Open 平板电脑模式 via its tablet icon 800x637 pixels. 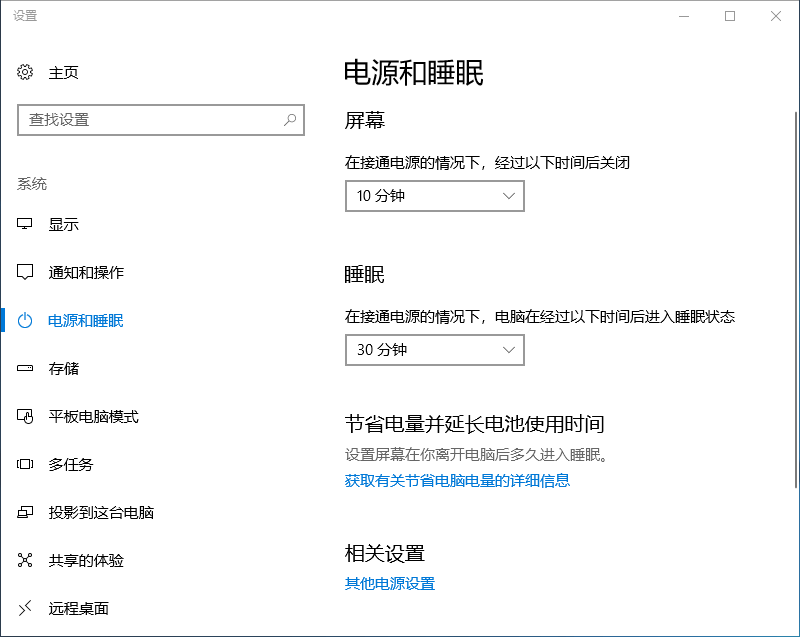pos(26,416)
